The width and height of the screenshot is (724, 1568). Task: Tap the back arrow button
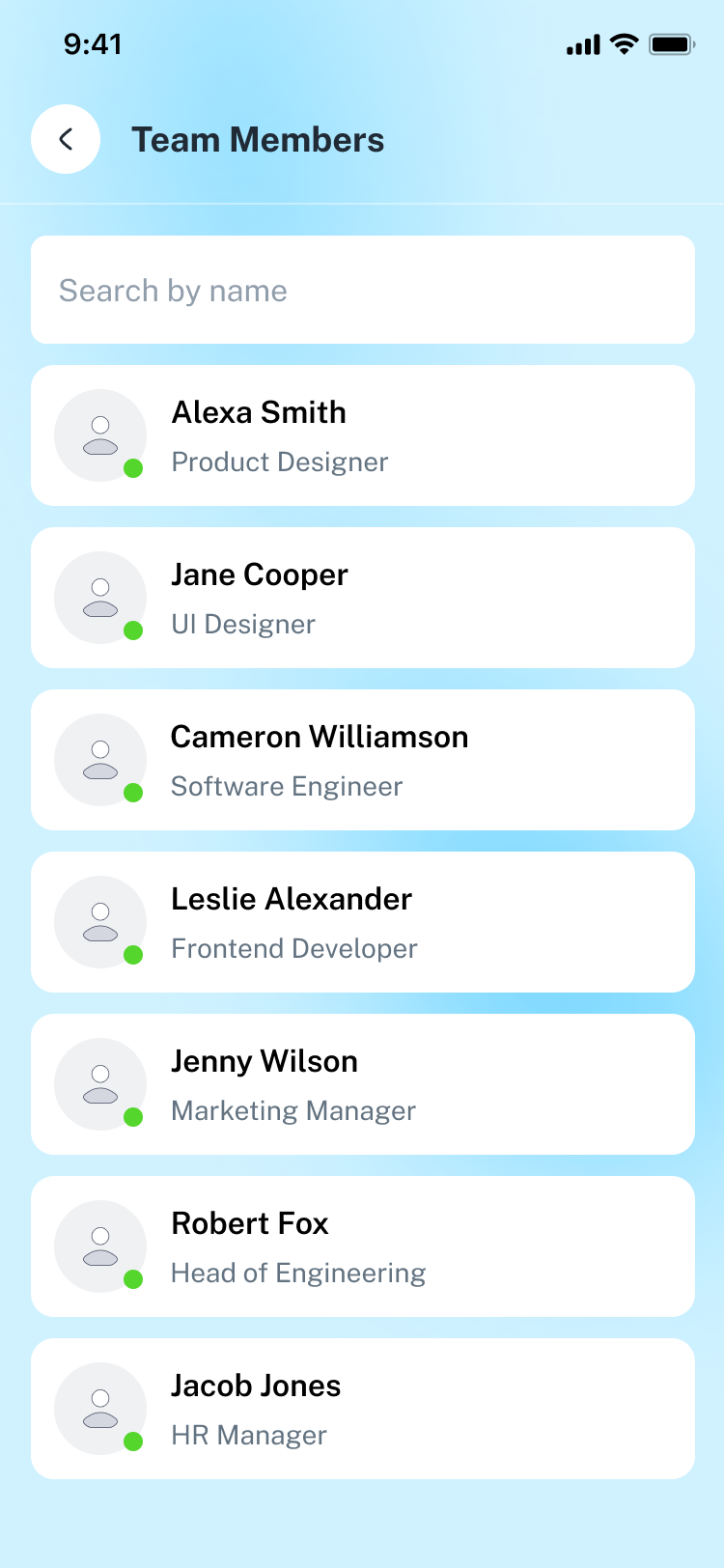click(x=66, y=139)
